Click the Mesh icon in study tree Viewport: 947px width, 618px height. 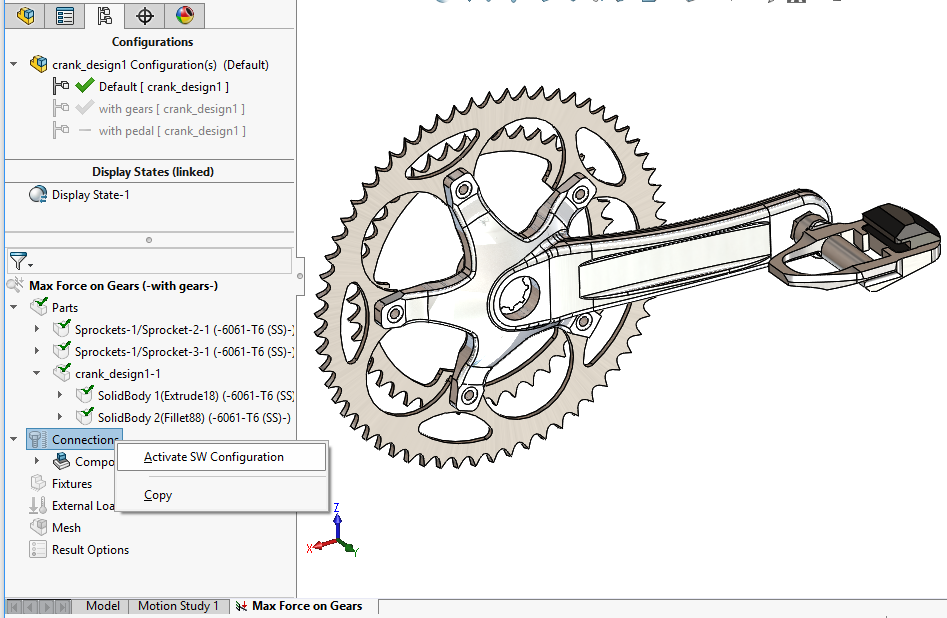(38, 527)
